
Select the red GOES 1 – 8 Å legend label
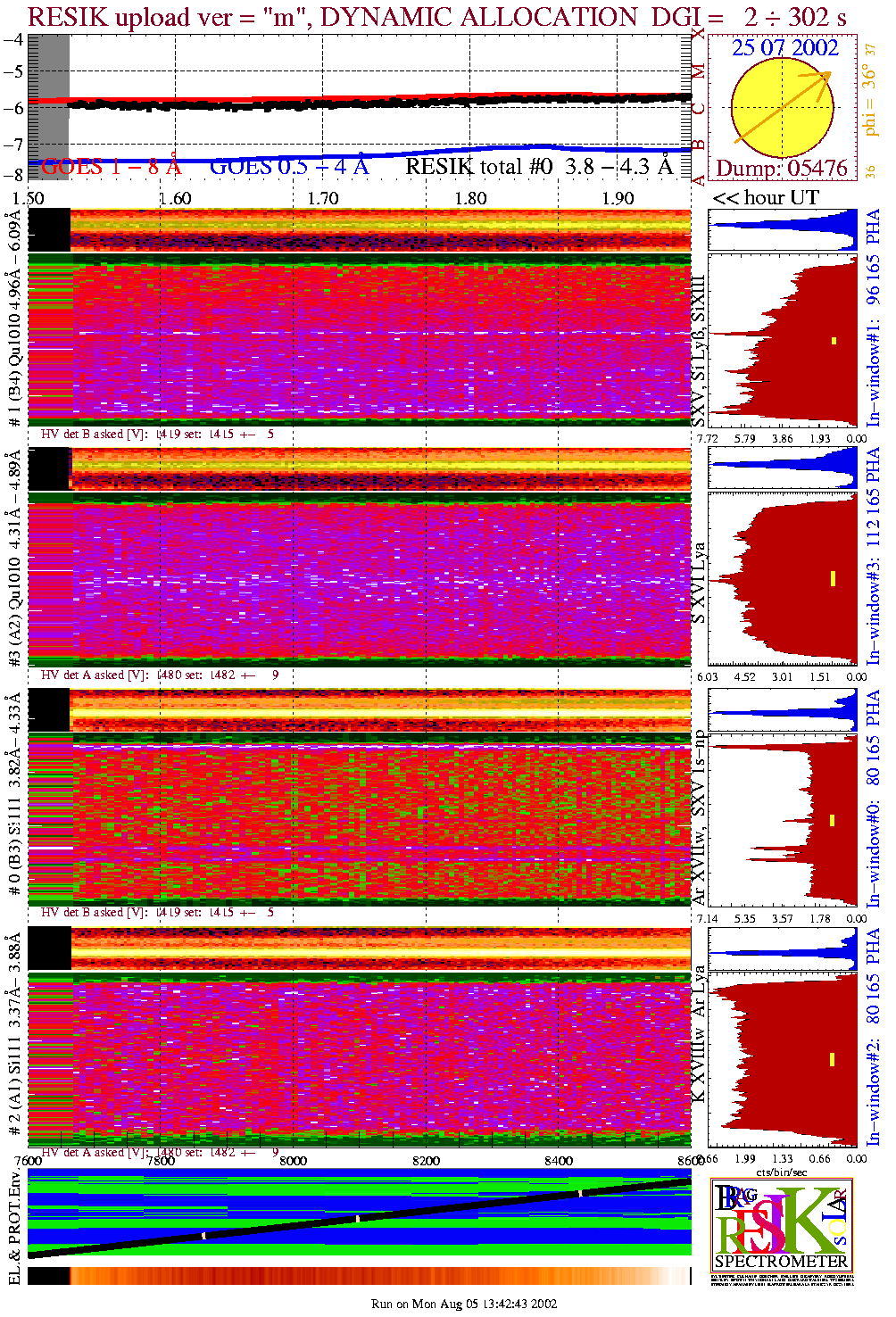pos(111,167)
